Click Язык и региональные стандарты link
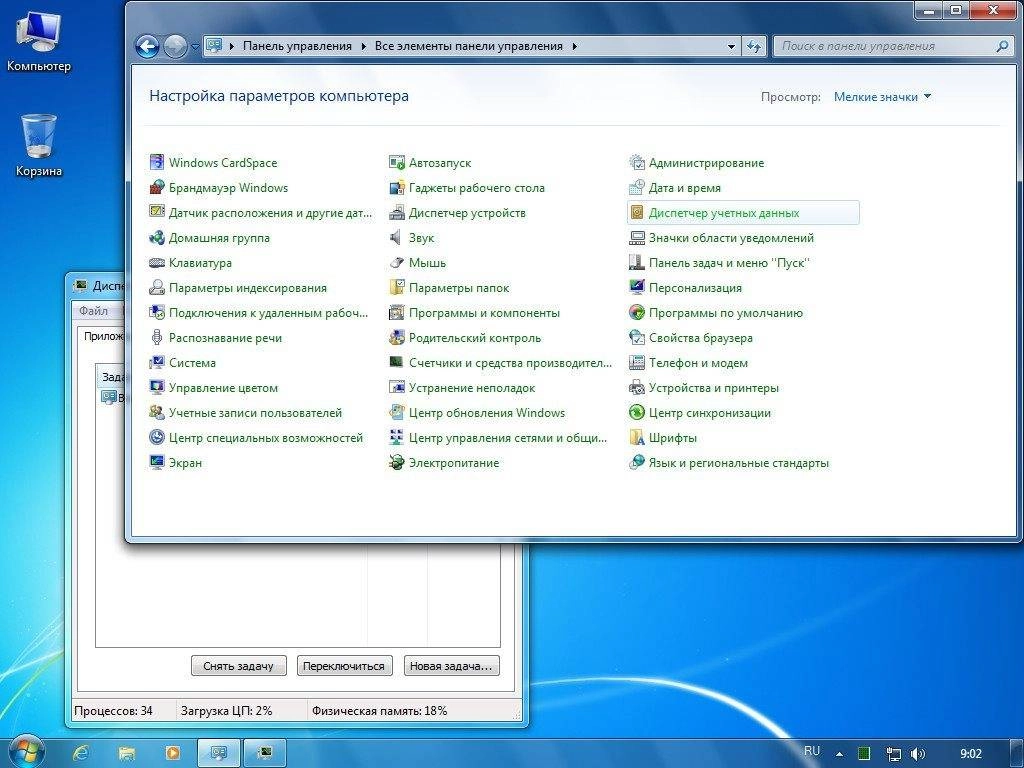The image size is (1024, 768). pos(739,463)
